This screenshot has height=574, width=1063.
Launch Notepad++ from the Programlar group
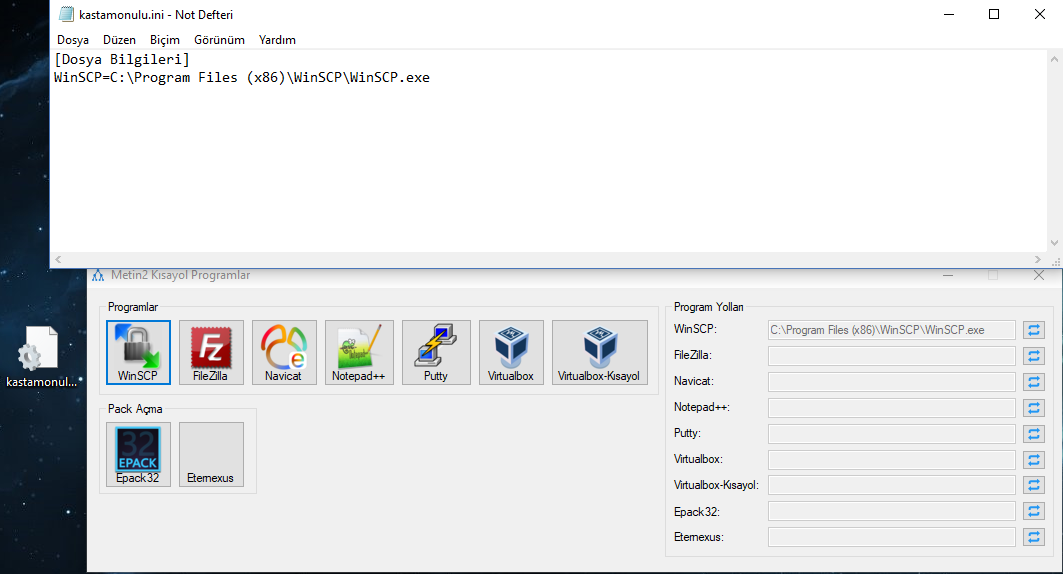pyautogui.click(x=359, y=352)
